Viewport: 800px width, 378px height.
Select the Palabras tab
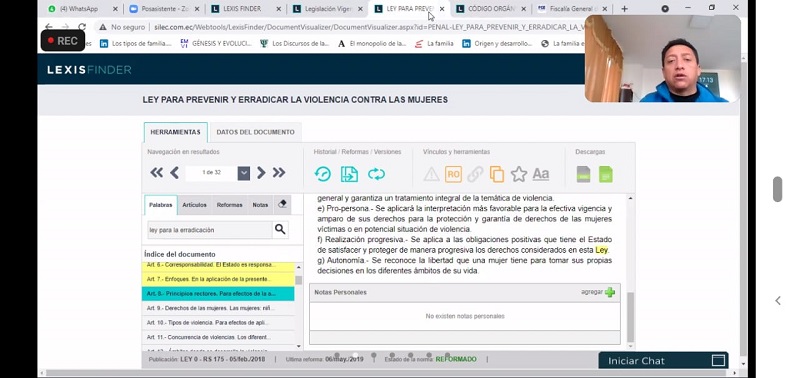[x=161, y=205]
